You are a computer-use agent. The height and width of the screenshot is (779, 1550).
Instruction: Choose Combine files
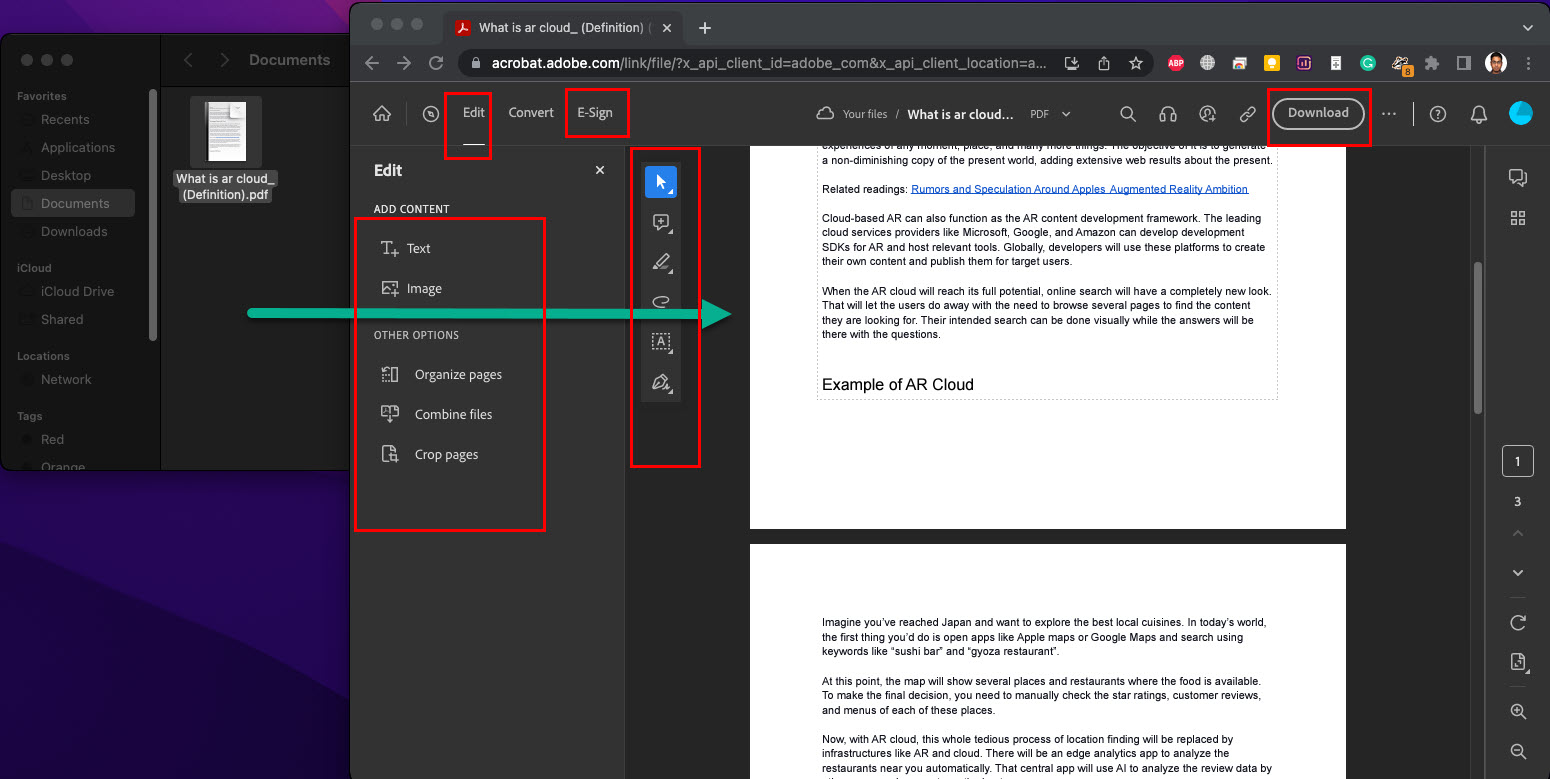(436, 415)
